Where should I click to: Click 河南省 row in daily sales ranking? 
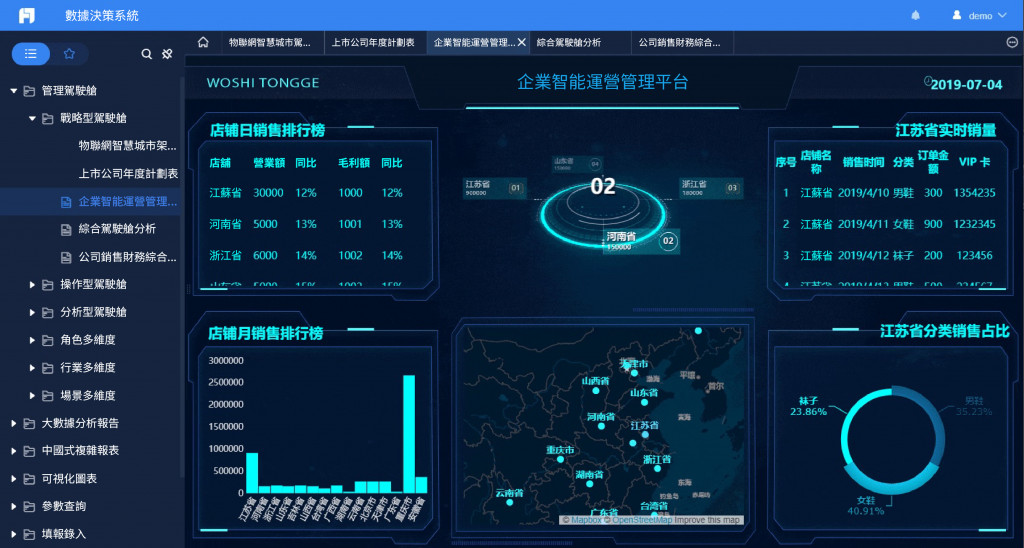307,224
